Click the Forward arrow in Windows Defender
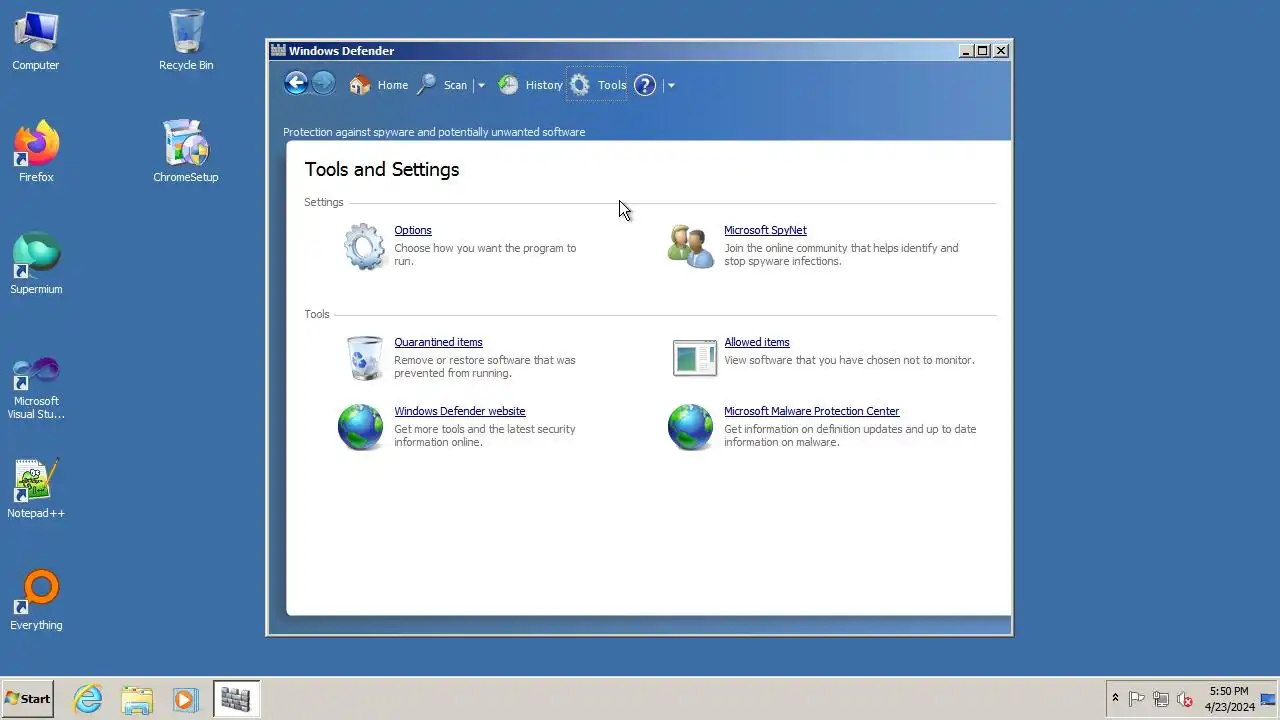1280x720 pixels. coord(323,84)
